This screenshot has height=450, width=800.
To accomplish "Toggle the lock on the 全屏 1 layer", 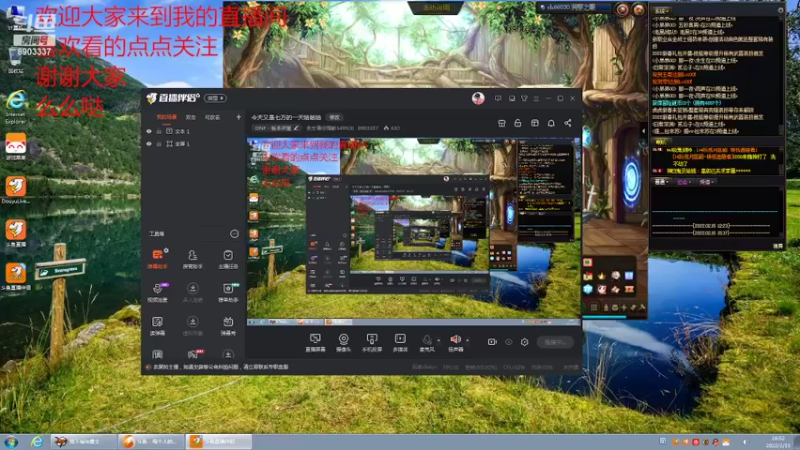I will pos(159,144).
